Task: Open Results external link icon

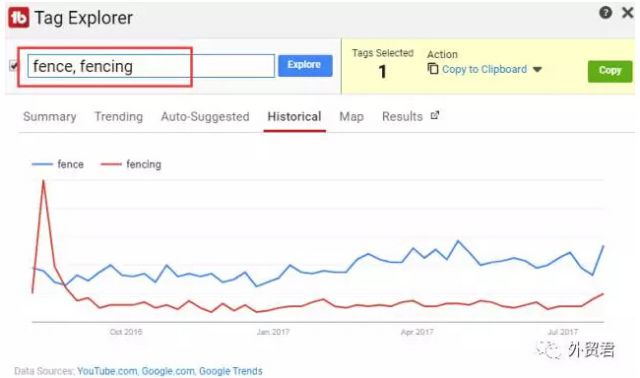Action: point(435,116)
